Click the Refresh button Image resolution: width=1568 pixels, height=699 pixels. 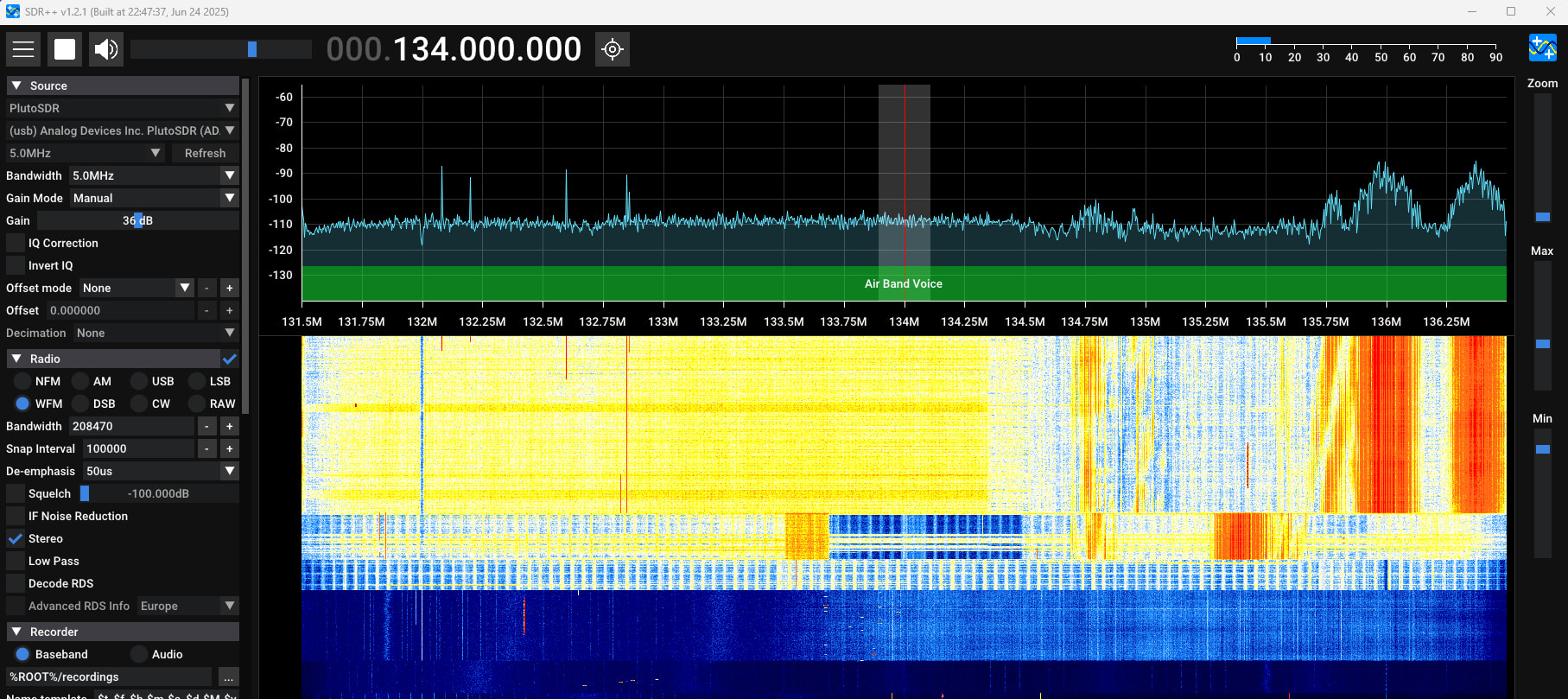(x=205, y=153)
